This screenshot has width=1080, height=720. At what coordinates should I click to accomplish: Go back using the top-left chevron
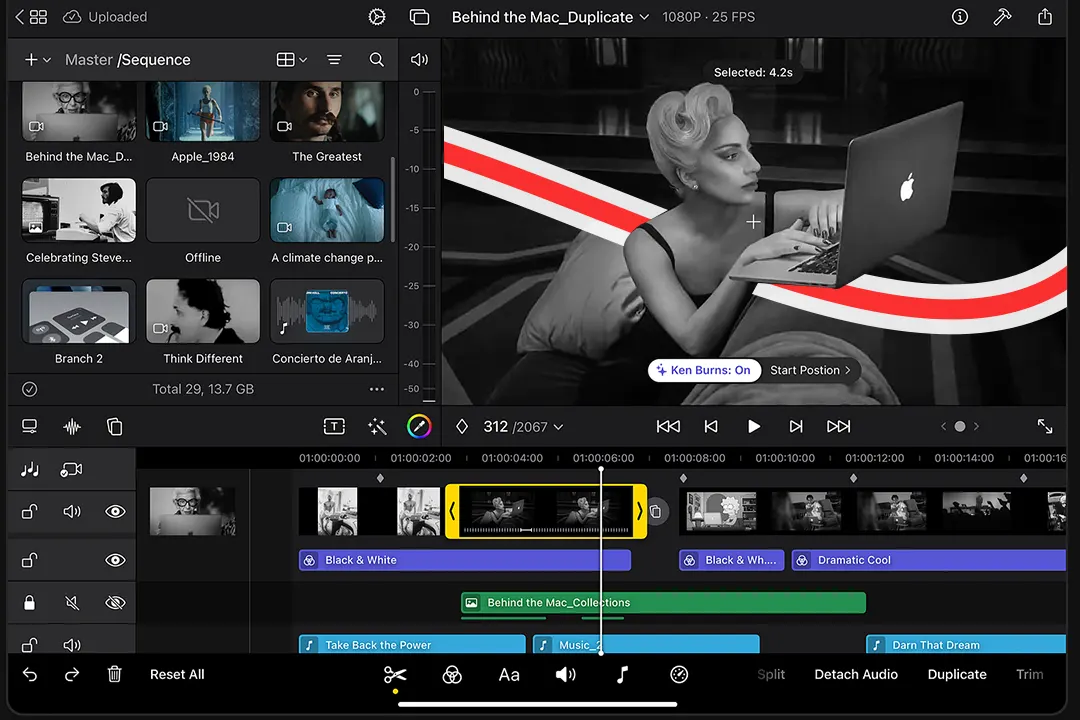19,17
